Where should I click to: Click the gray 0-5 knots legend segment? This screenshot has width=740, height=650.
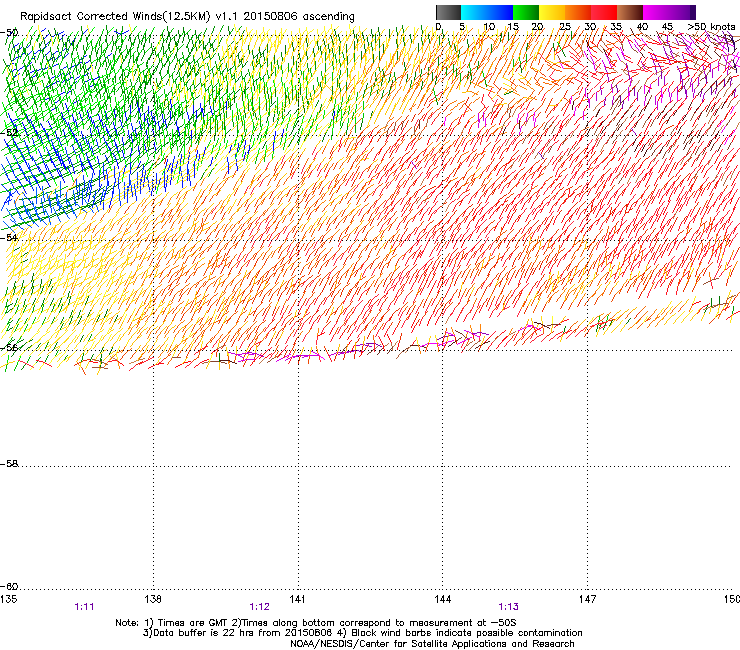pyautogui.click(x=448, y=12)
